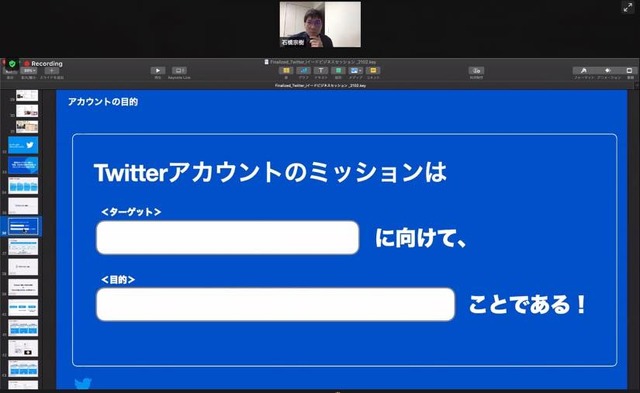640x393 pixels.
Task: Add a text box with the Text icon
Action: (x=321, y=71)
